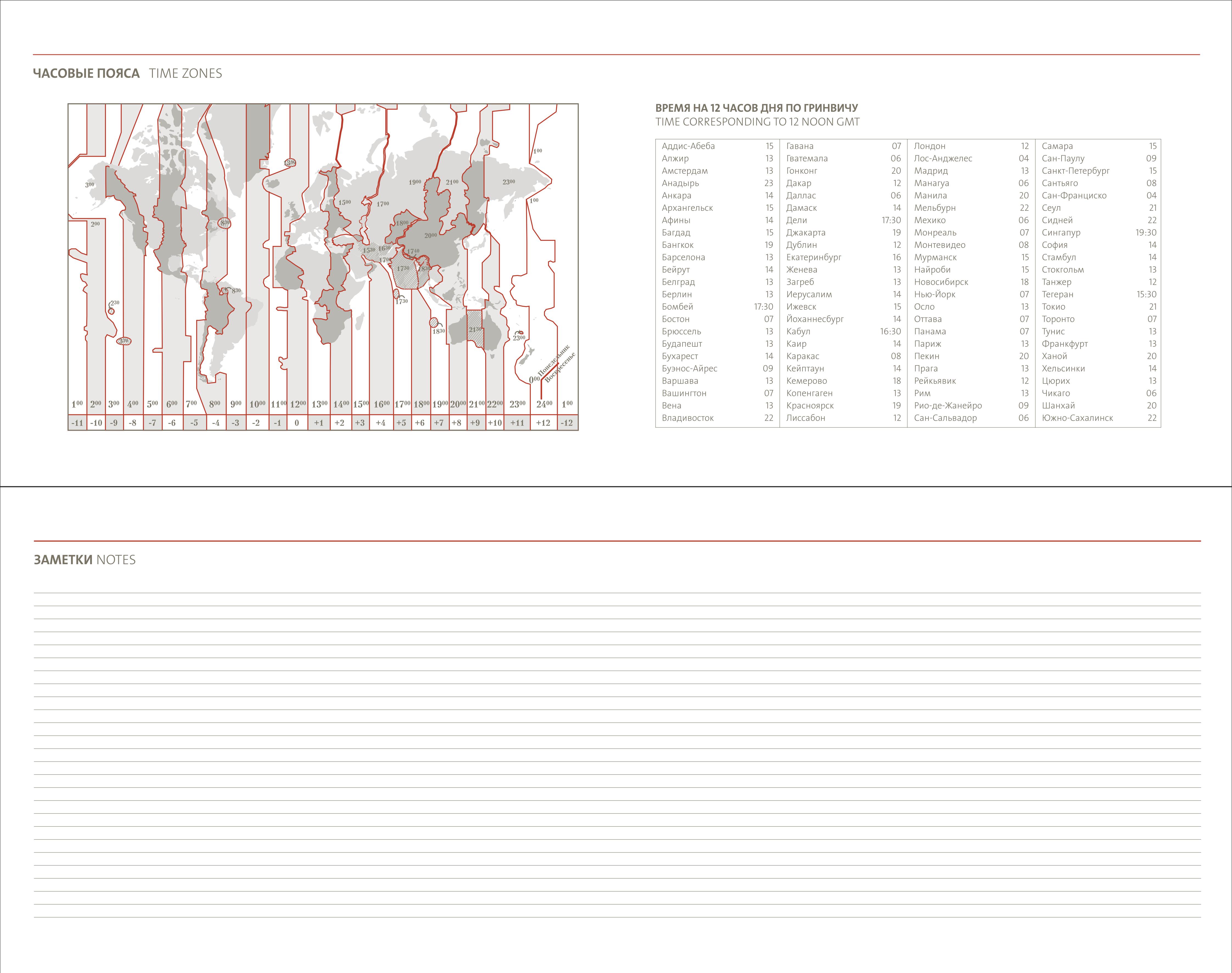Screen dimensions: 1232x973
Task: Click the "+9" offset cell
Action: coord(475,423)
